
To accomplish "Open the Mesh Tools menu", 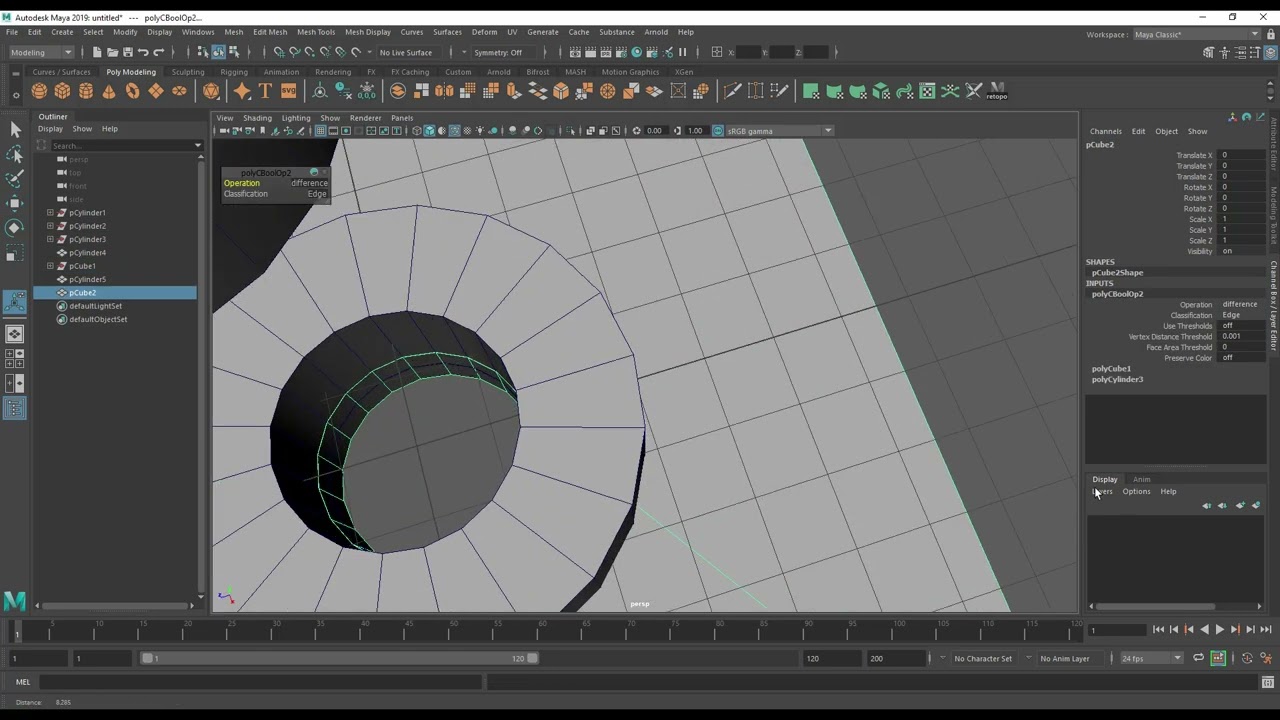I will pyautogui.click(x=316, y=32).
